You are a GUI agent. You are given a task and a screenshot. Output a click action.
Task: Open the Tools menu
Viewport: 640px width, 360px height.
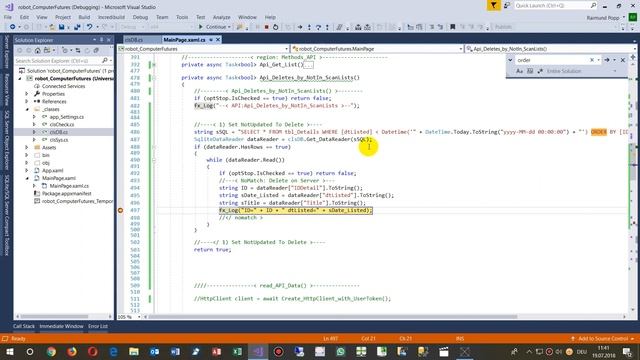point(182,18)
